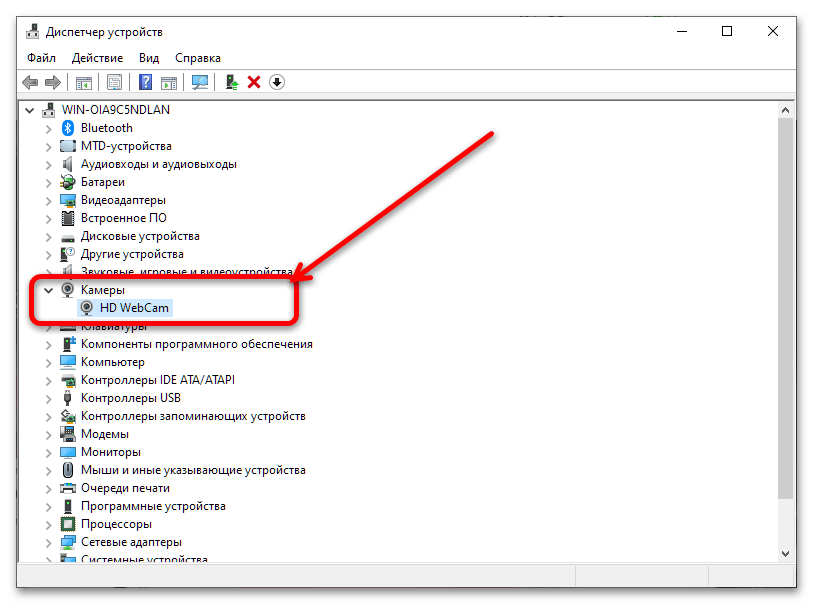Open the Действие menu
The image size is (813, 604).
coord(98,58)
